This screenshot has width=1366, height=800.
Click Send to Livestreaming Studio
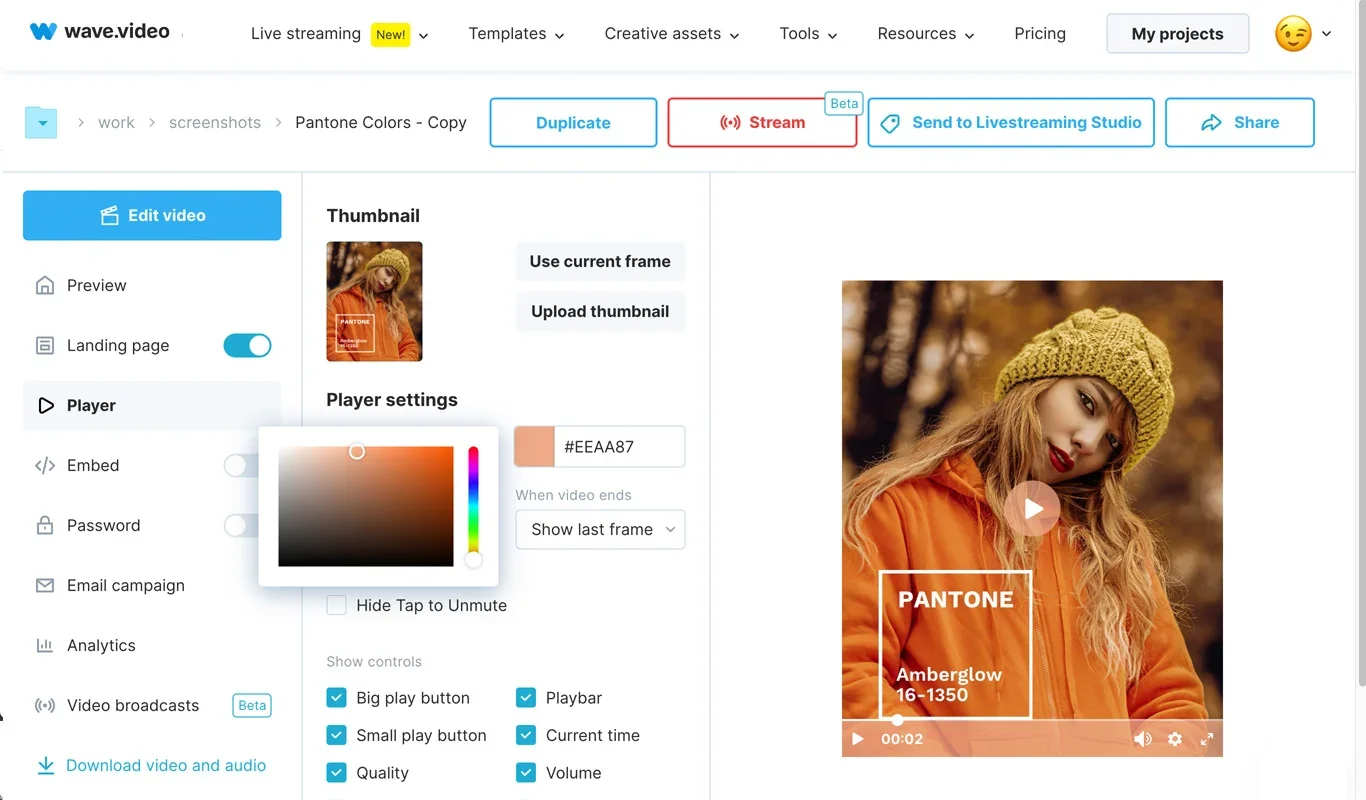click(1011, 123)
